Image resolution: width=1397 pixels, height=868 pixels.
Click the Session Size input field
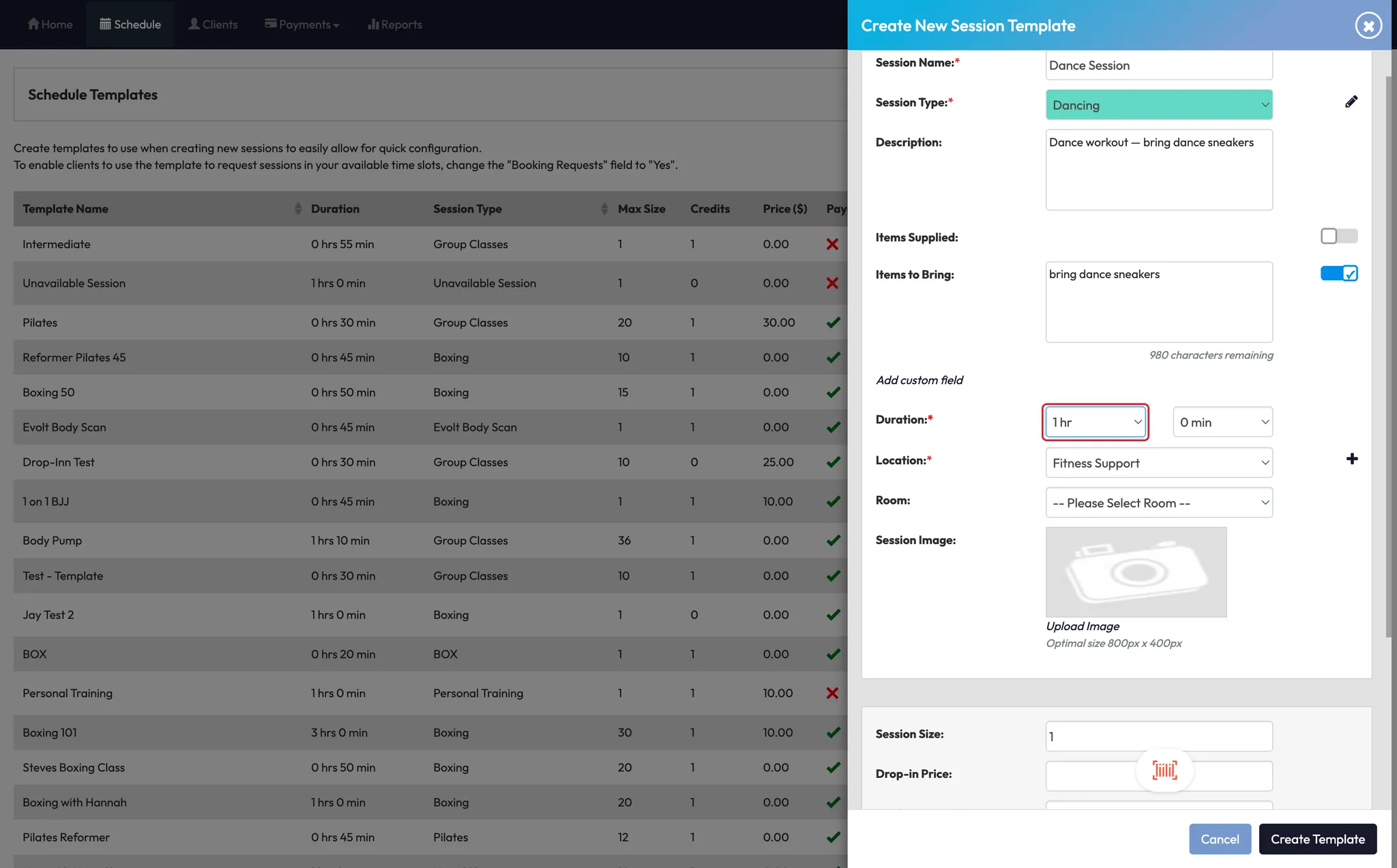[x=1158, y=736]
